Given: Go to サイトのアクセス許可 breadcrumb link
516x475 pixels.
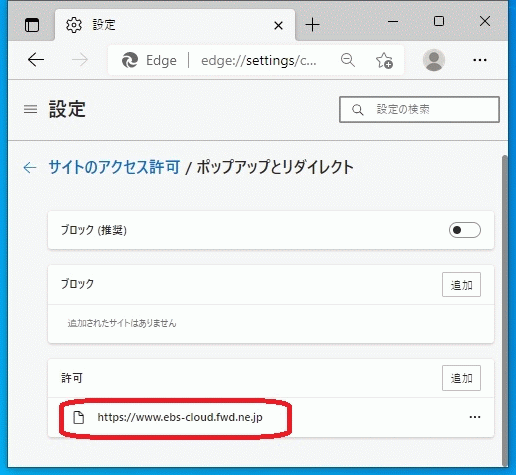Looking at the screenshot, I should pos(114,167).
